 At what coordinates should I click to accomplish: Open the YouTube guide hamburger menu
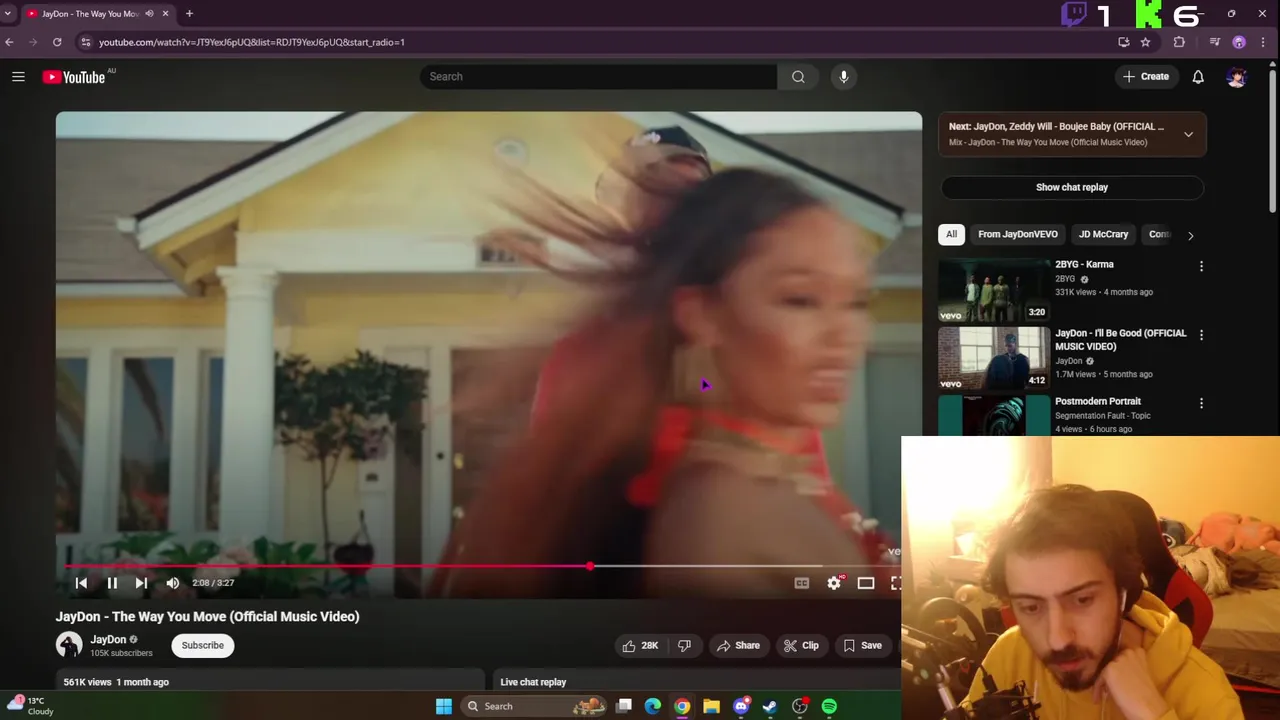(18, 77)
